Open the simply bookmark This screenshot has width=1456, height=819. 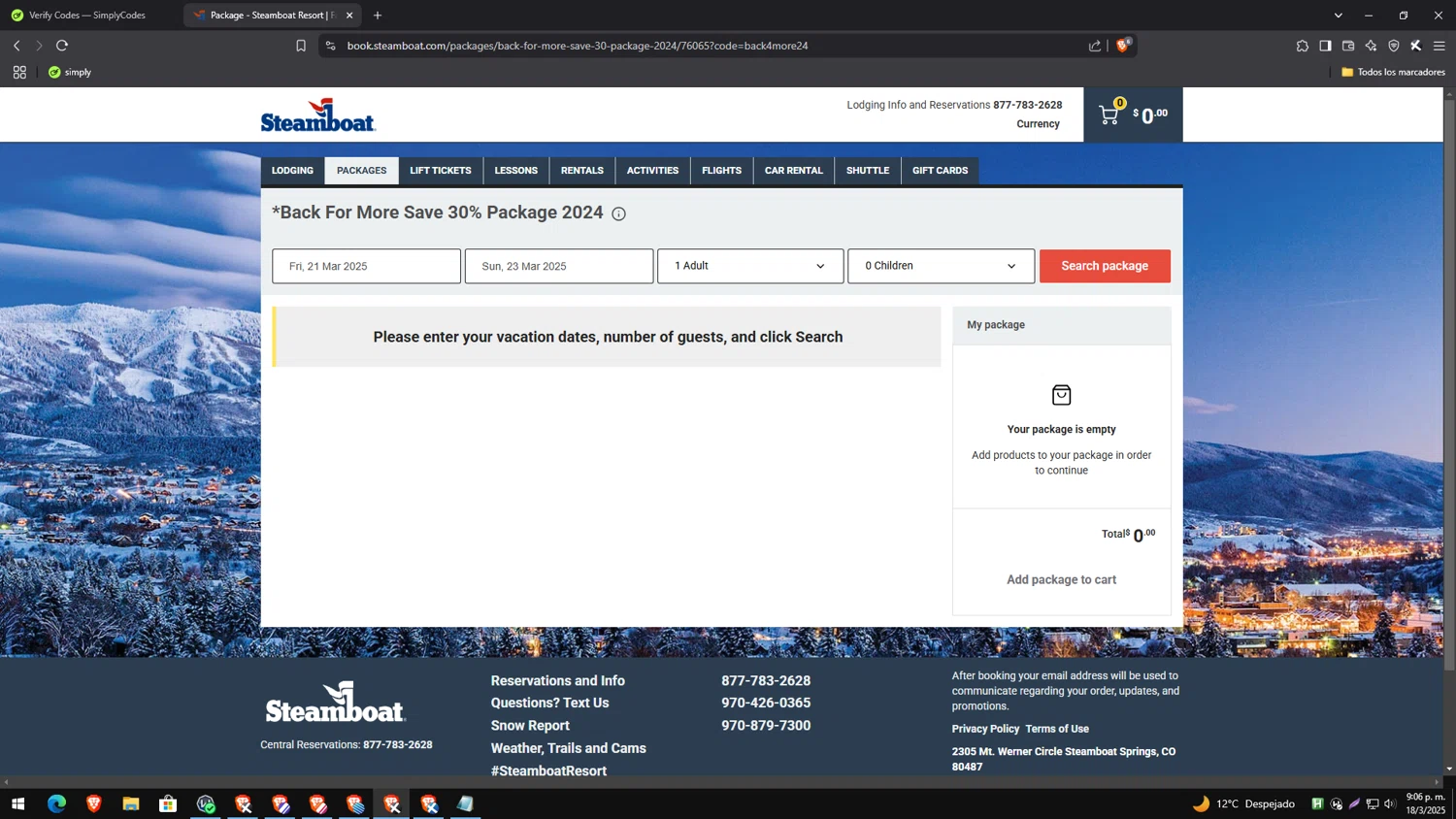tap(70, 72)
